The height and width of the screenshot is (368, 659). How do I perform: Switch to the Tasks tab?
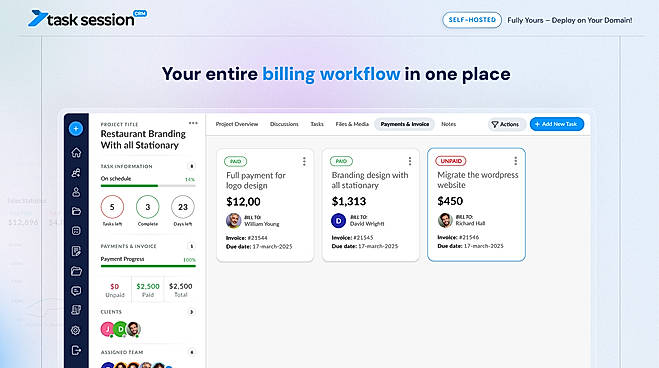(317, 124)
